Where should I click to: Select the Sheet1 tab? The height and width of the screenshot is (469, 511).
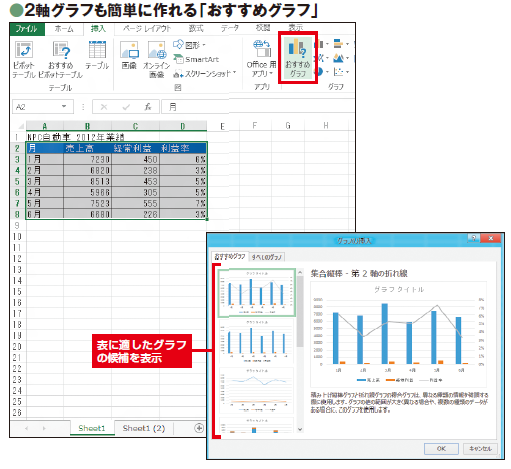(x=92, y=428)
